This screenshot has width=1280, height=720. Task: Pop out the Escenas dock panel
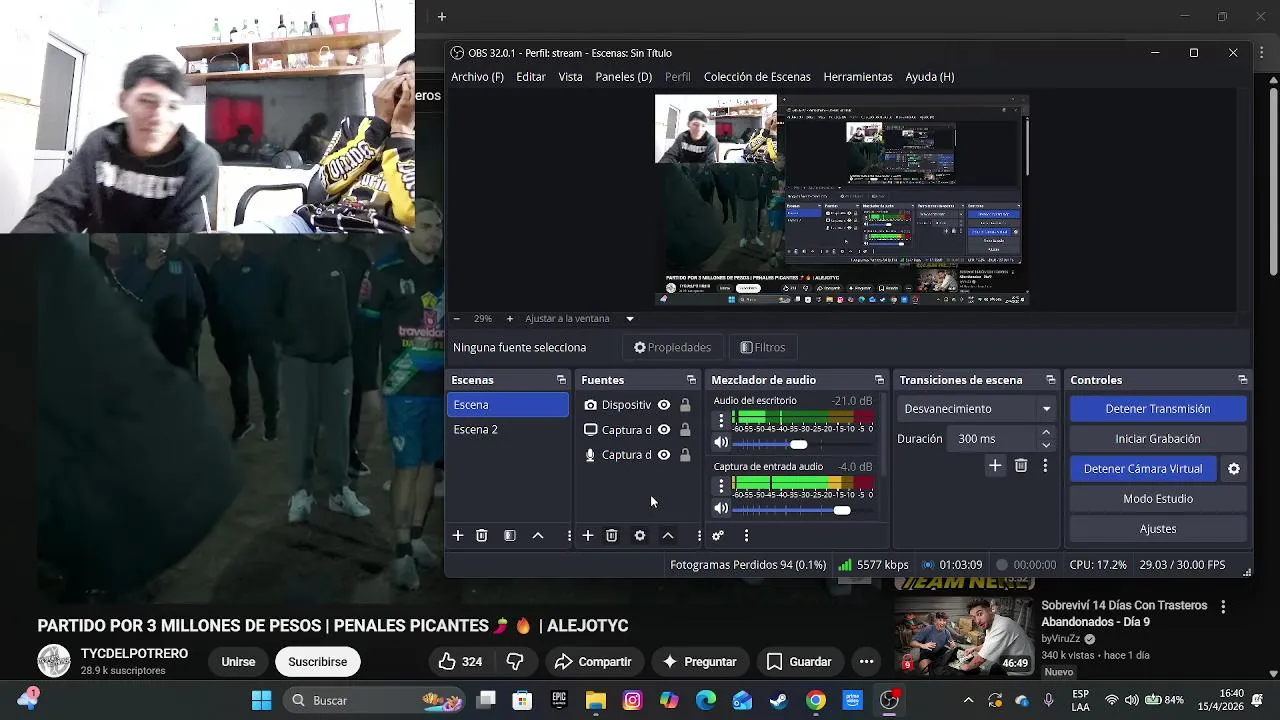[x=561, y=380]
